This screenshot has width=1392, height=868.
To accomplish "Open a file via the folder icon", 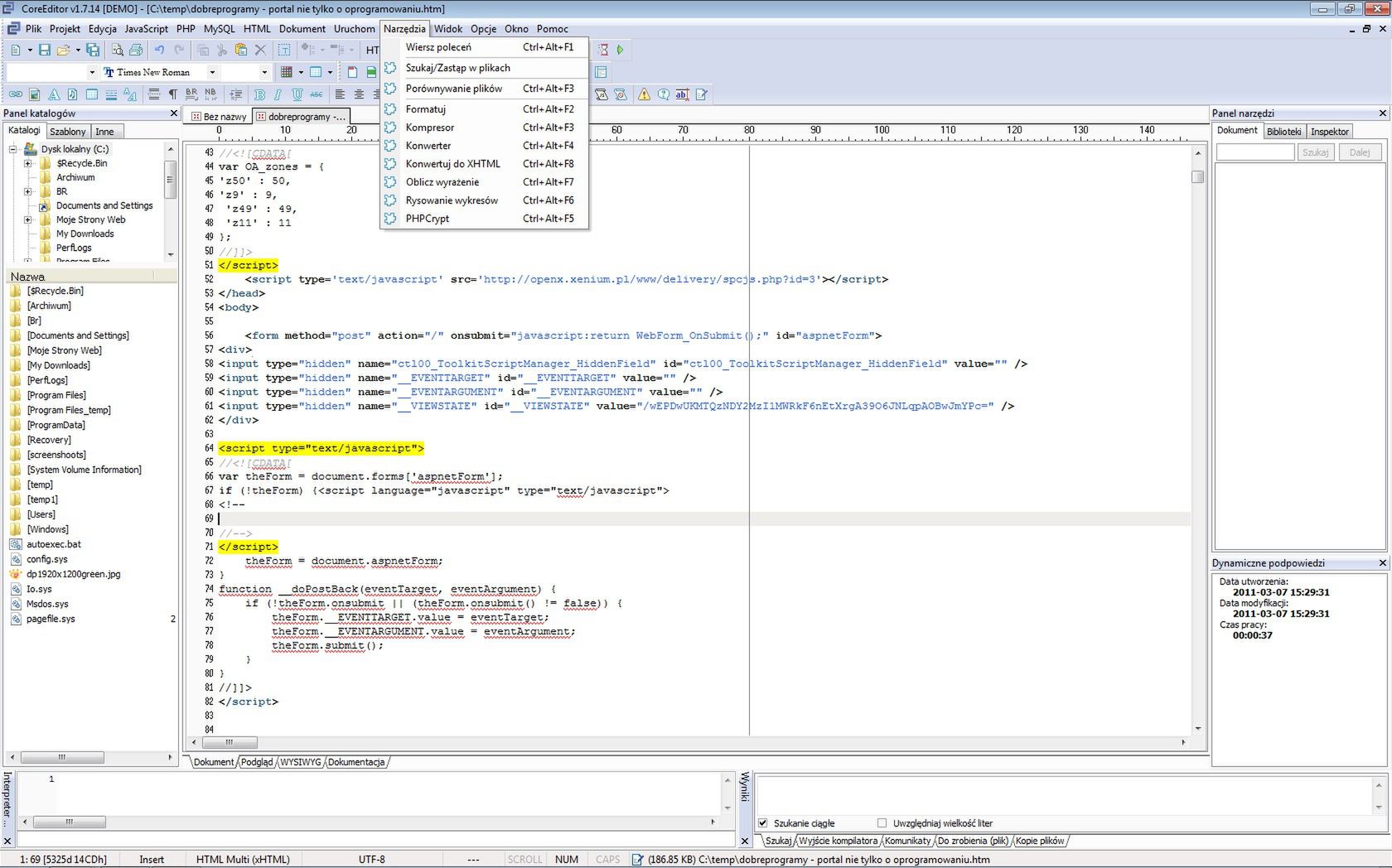I will pyautogui.click(x=64, y=51).
